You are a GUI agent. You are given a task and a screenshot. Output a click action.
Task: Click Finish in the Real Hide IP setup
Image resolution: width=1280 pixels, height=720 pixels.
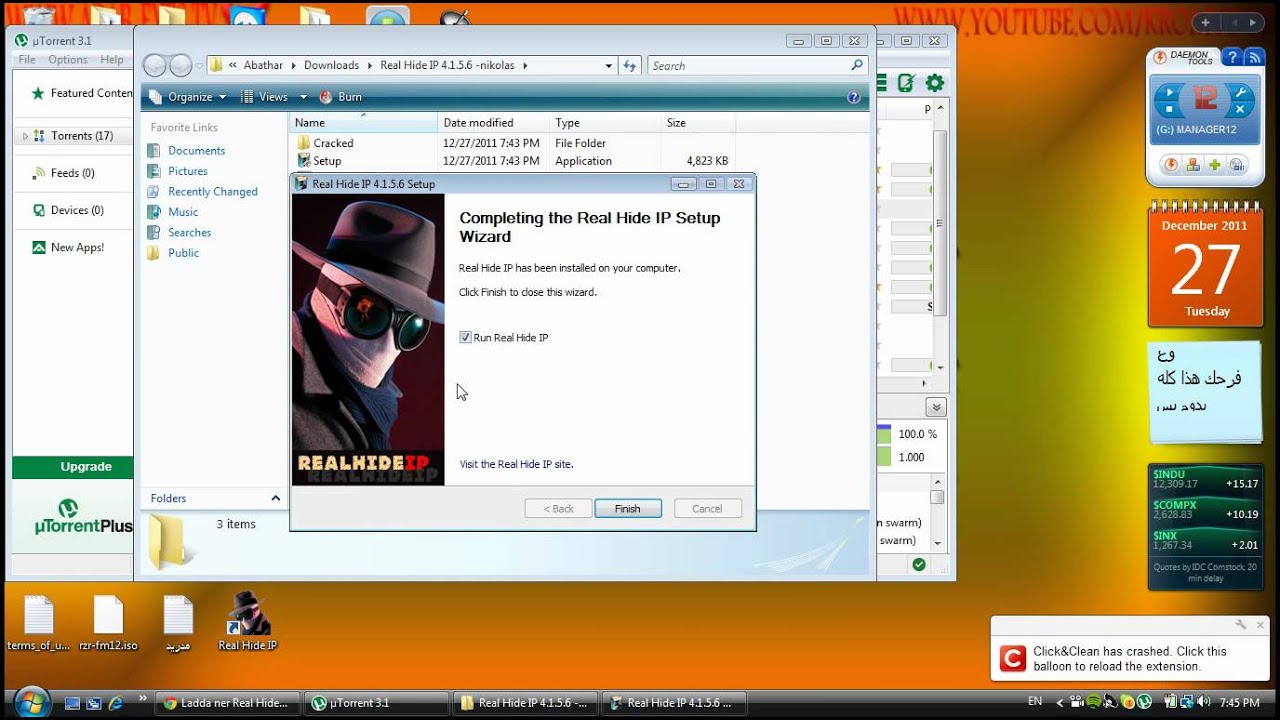pos(628,508)
